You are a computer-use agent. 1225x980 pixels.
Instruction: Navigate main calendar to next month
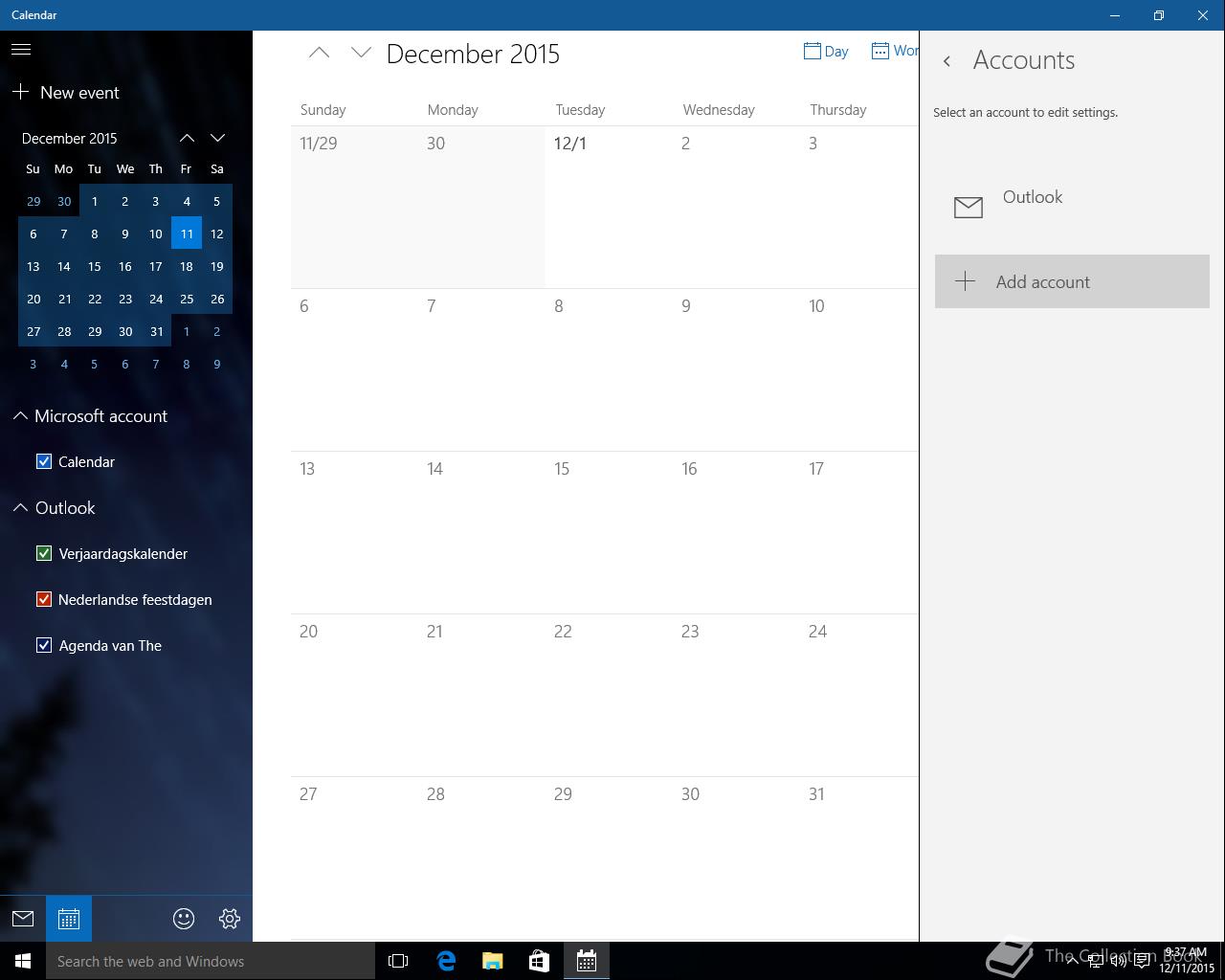(x=361, y=54)
